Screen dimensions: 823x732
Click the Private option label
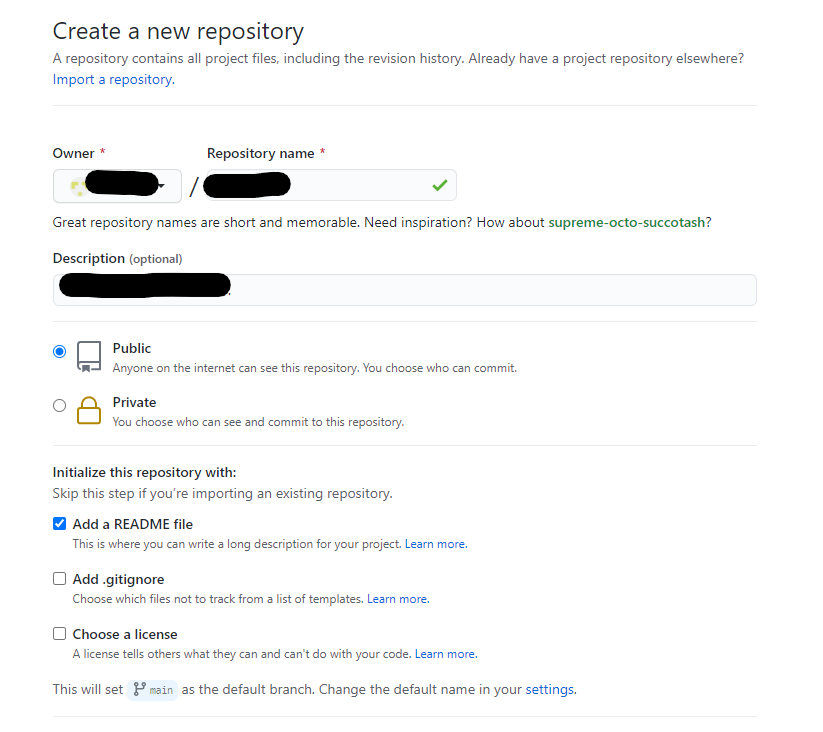[x=134, y=402]
